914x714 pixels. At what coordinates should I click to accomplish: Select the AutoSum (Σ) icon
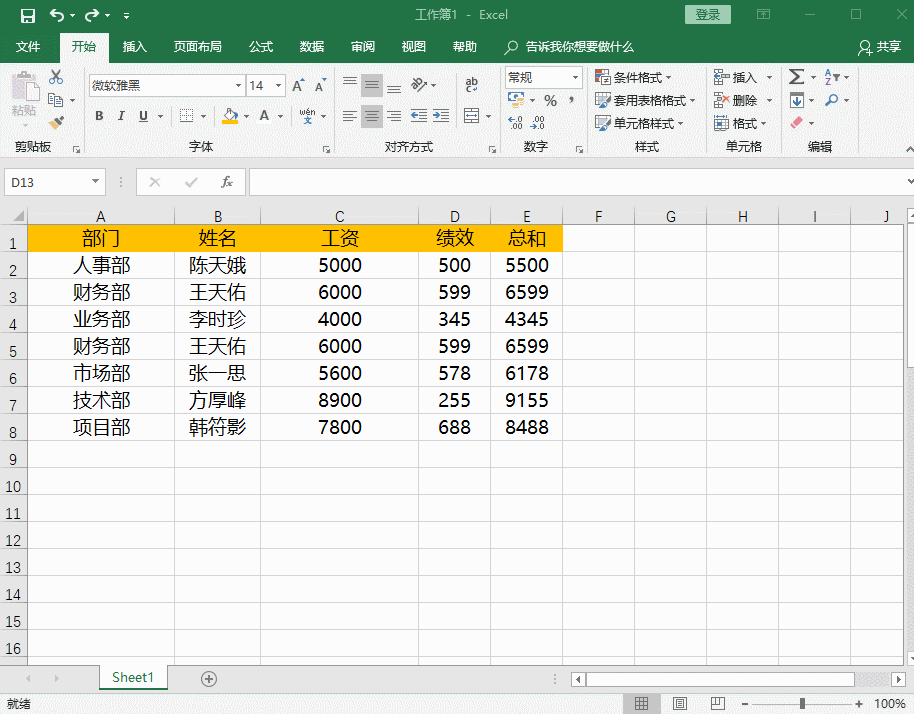[x=796, y=76]
